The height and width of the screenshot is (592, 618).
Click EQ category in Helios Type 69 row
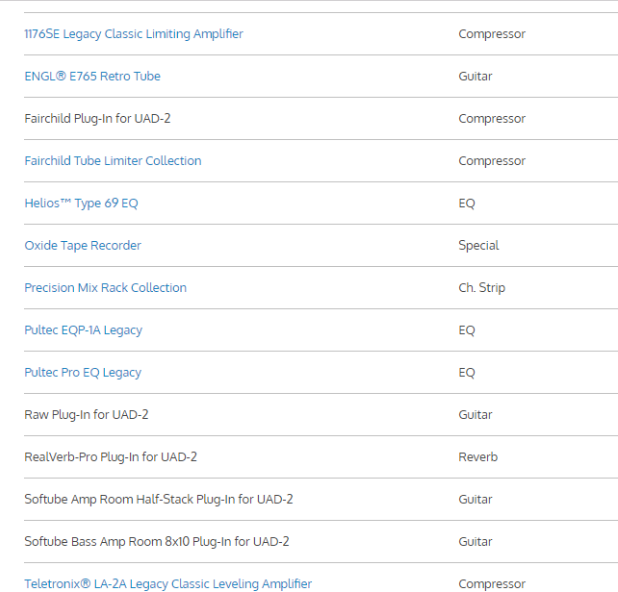tap(466, 203)
